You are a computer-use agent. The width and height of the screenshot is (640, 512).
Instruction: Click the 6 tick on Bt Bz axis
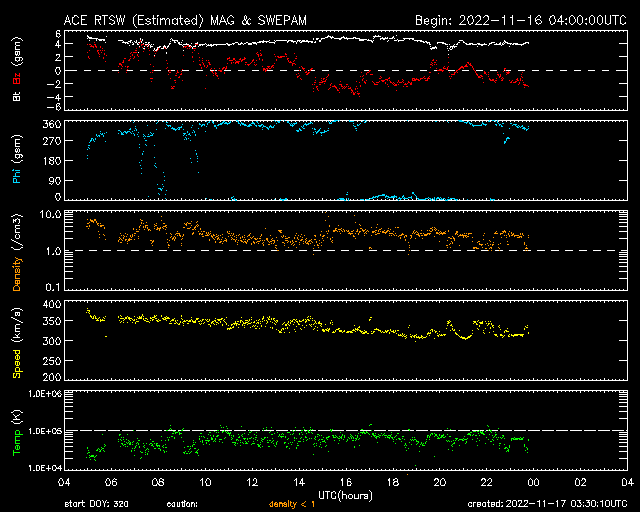pyautogui.click(x=58, y=34)
